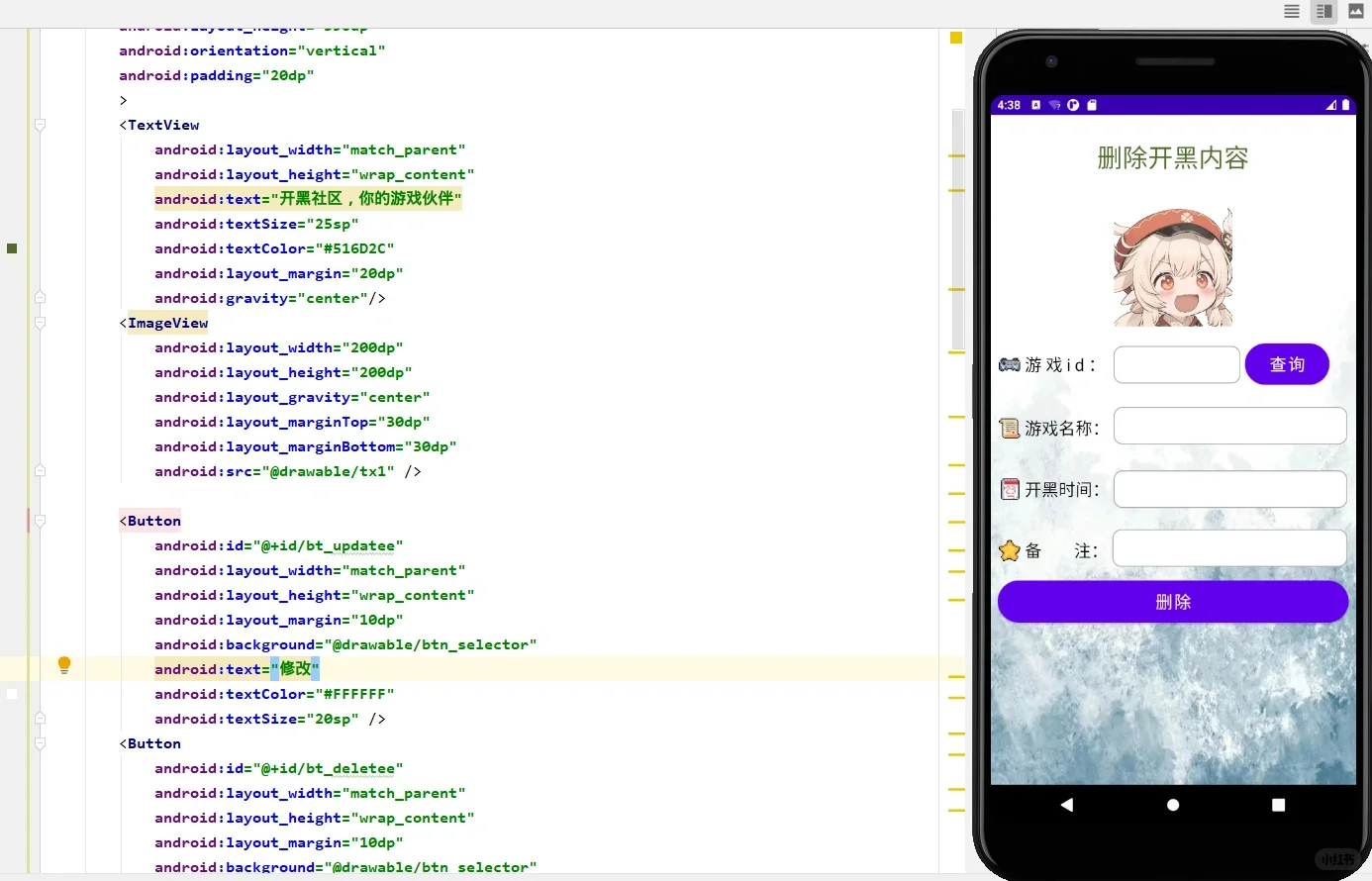Tap the 删除 button in the app preview
Viewport: 1372px width, 881px height.
(1172, 601)
